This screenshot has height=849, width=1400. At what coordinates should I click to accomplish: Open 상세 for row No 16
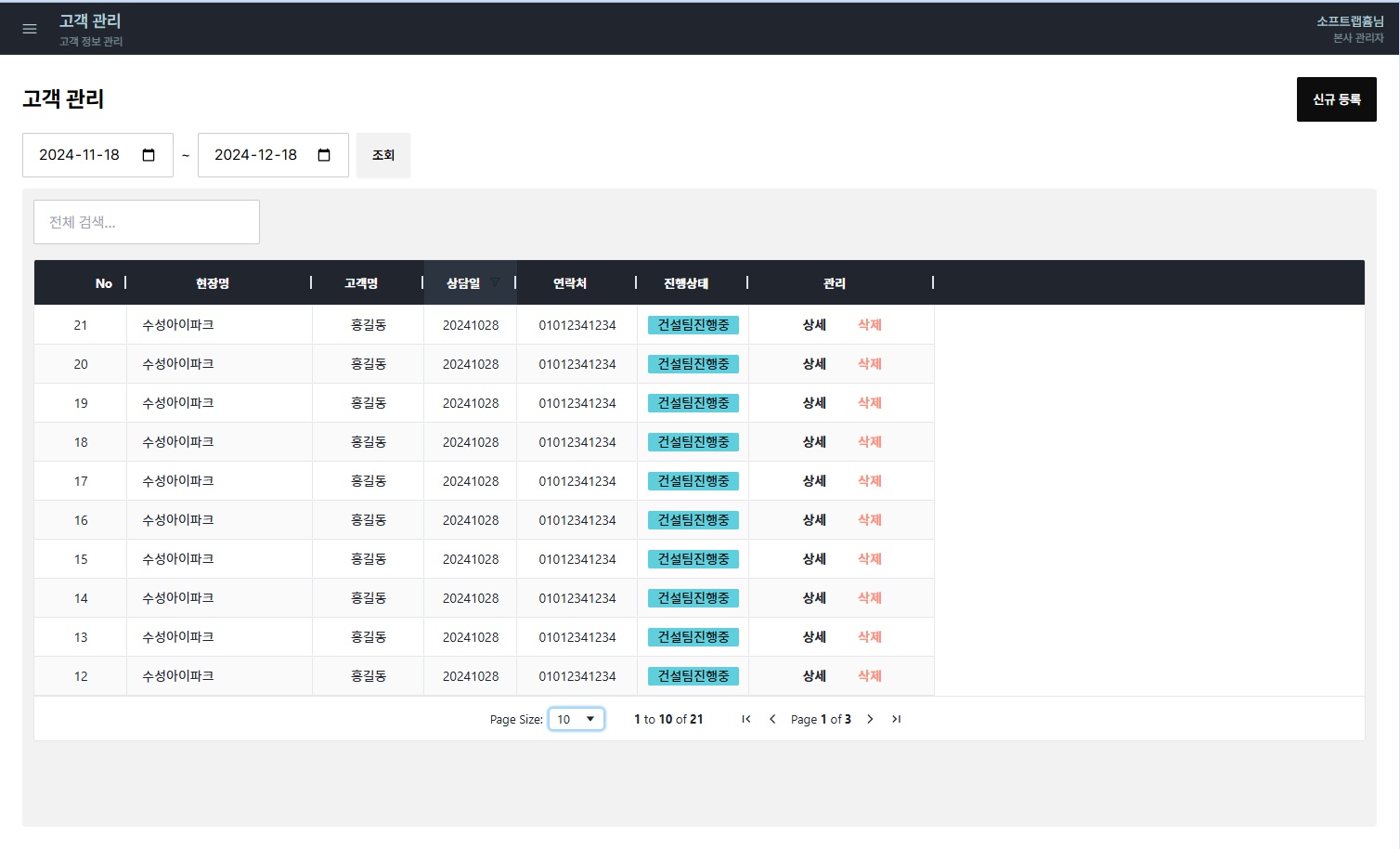[814, 520]
